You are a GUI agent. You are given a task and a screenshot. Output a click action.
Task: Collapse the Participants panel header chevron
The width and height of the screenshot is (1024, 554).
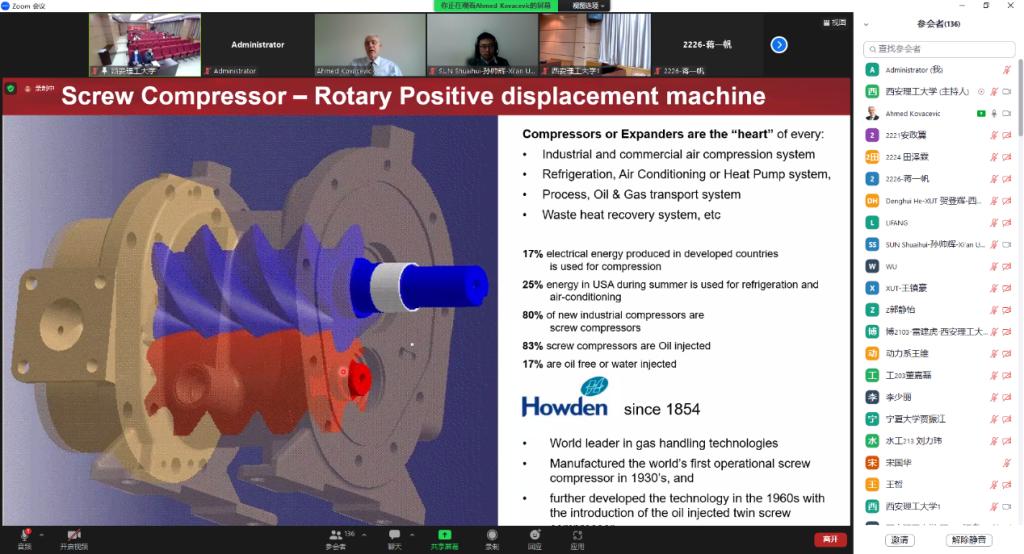(866, 24)
